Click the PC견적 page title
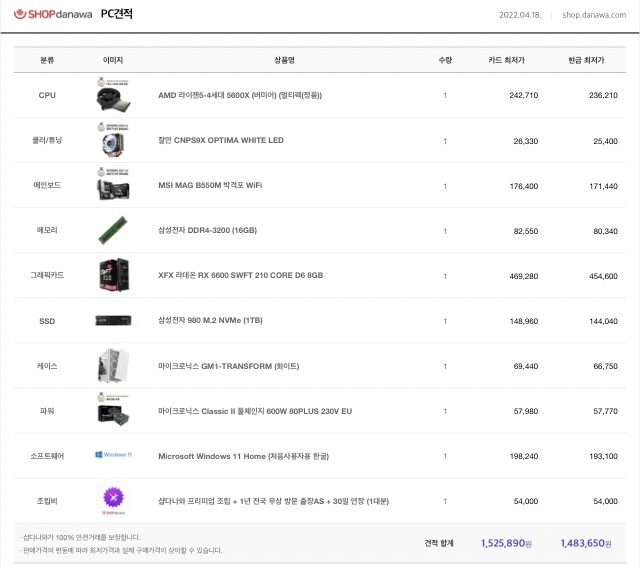The image size is (640, 568). click(117, 14)
